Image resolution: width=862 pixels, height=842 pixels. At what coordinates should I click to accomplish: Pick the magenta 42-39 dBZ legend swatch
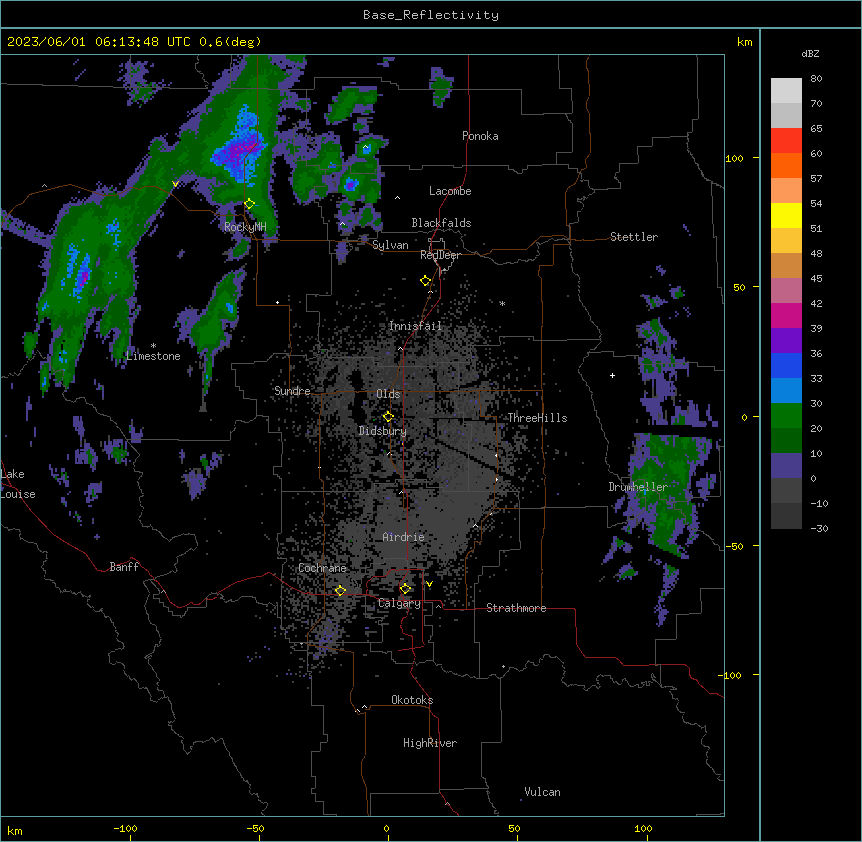(786, 315)
